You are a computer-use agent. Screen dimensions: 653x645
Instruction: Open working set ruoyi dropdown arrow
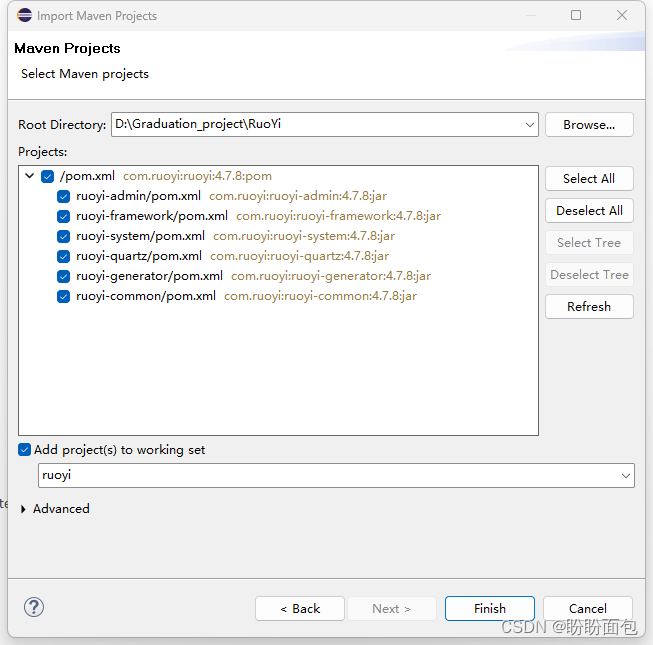(x=626, y=476)
